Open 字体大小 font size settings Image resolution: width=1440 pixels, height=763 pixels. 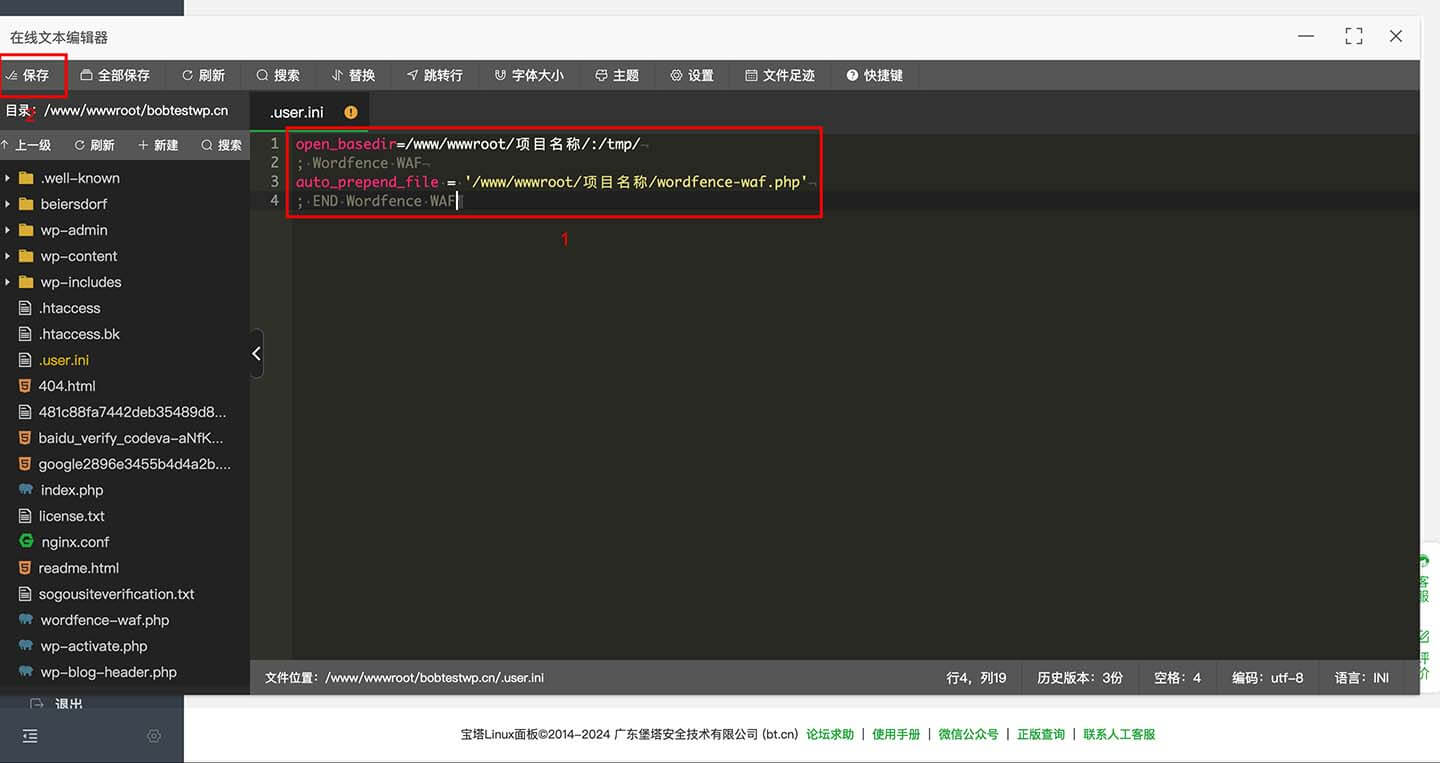point(529,75)
